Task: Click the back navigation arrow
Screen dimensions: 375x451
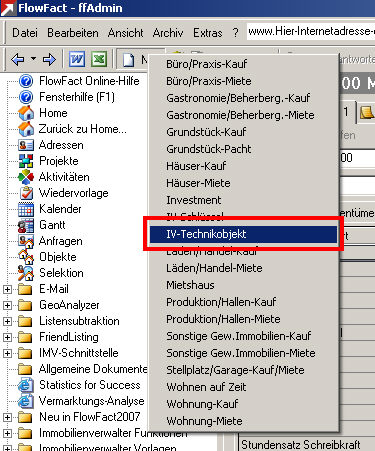Action: tap(18, 60)
